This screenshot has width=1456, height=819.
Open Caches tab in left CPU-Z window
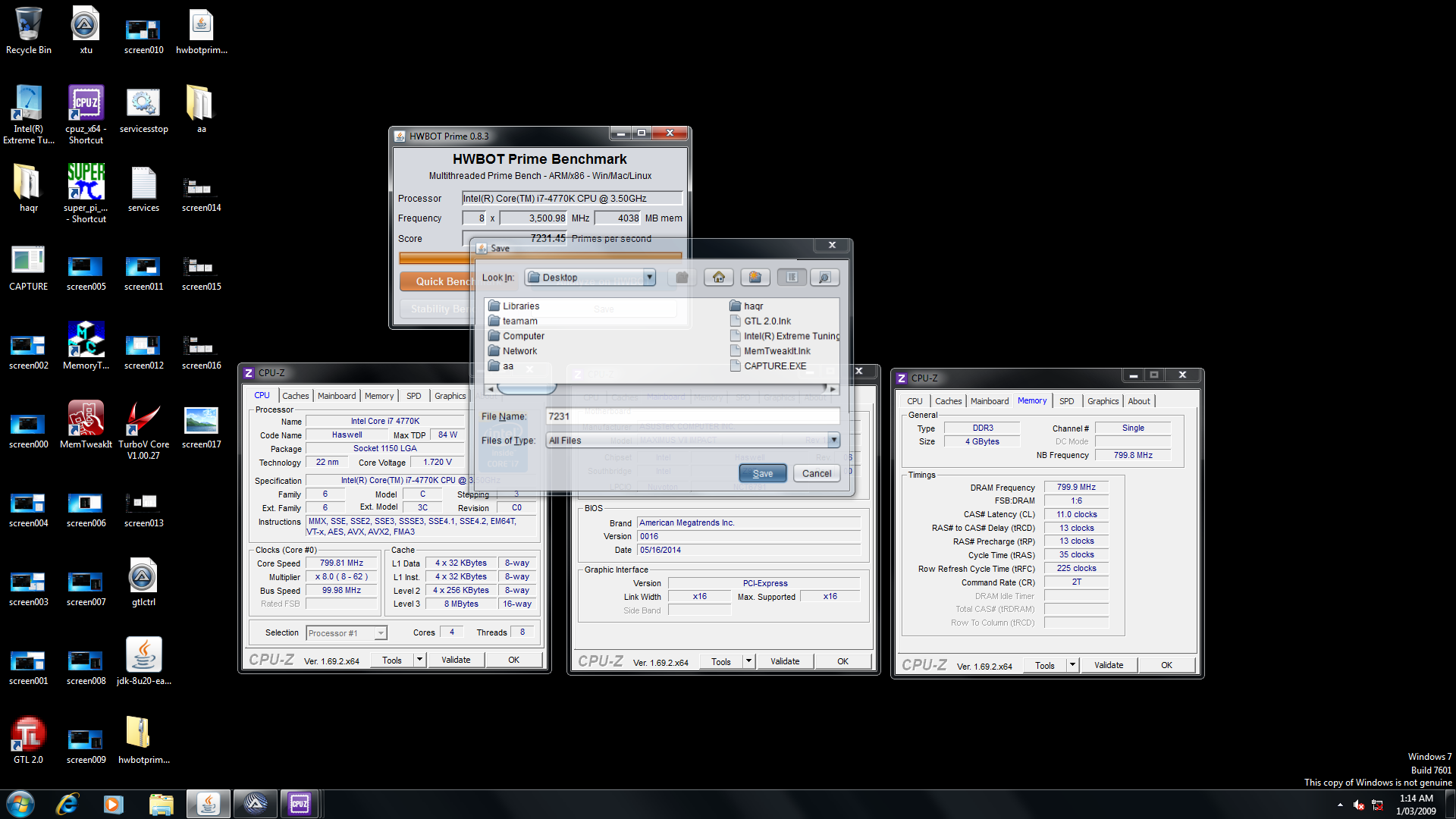coord(296,396)
